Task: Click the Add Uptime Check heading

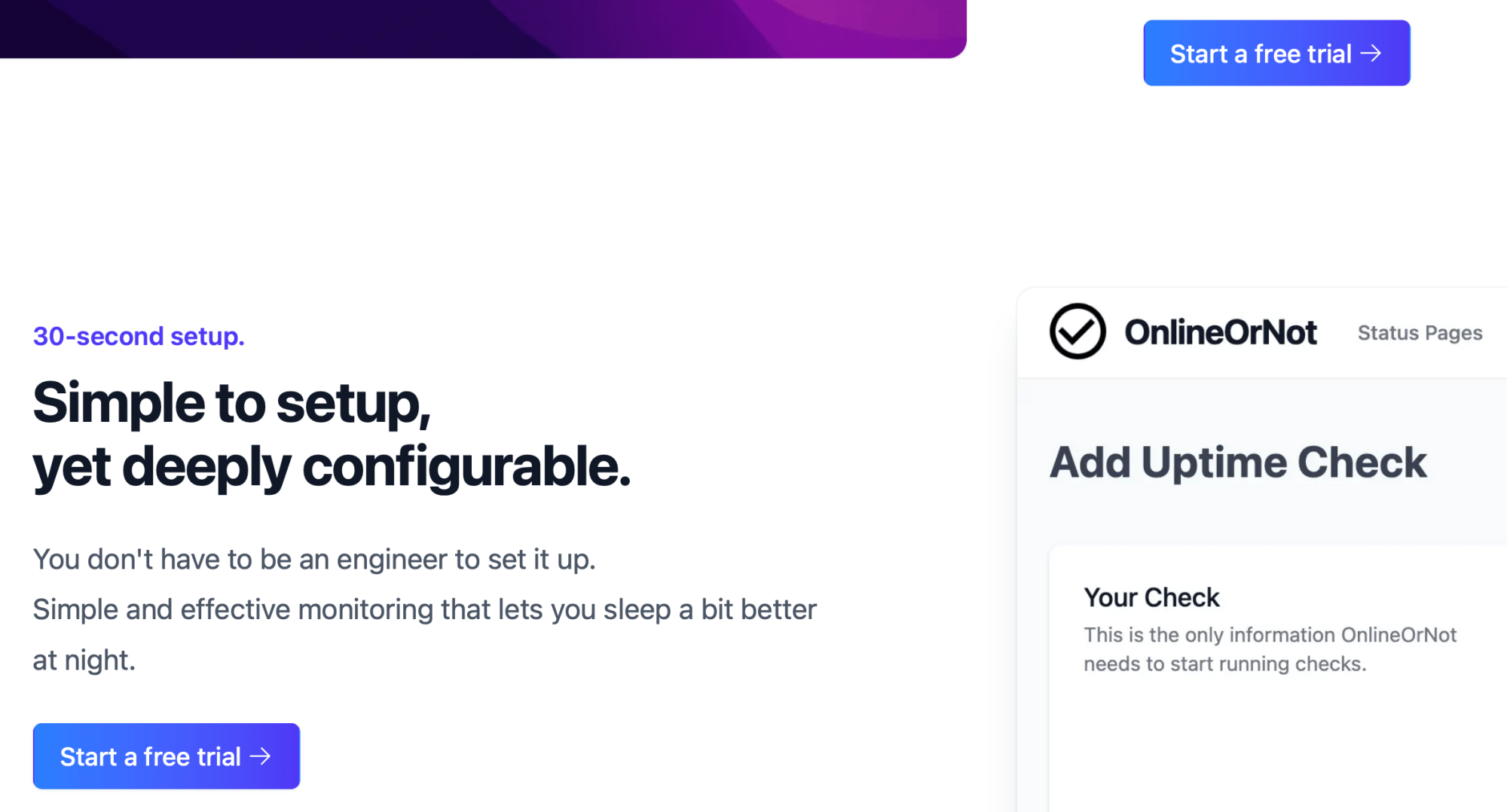Action: tap(1238, 462)
